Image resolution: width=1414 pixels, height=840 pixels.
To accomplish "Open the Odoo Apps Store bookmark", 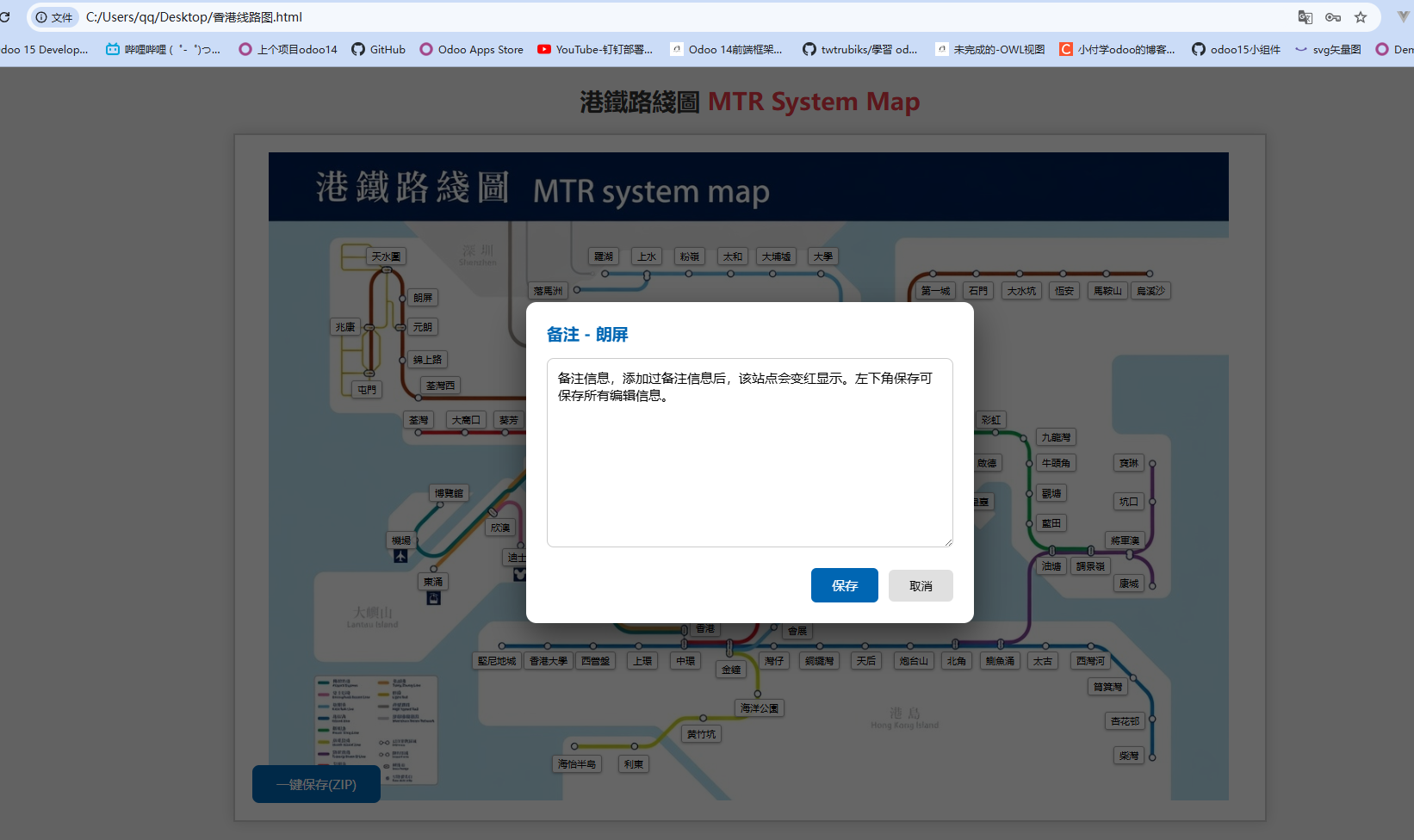I will [472, 50].
